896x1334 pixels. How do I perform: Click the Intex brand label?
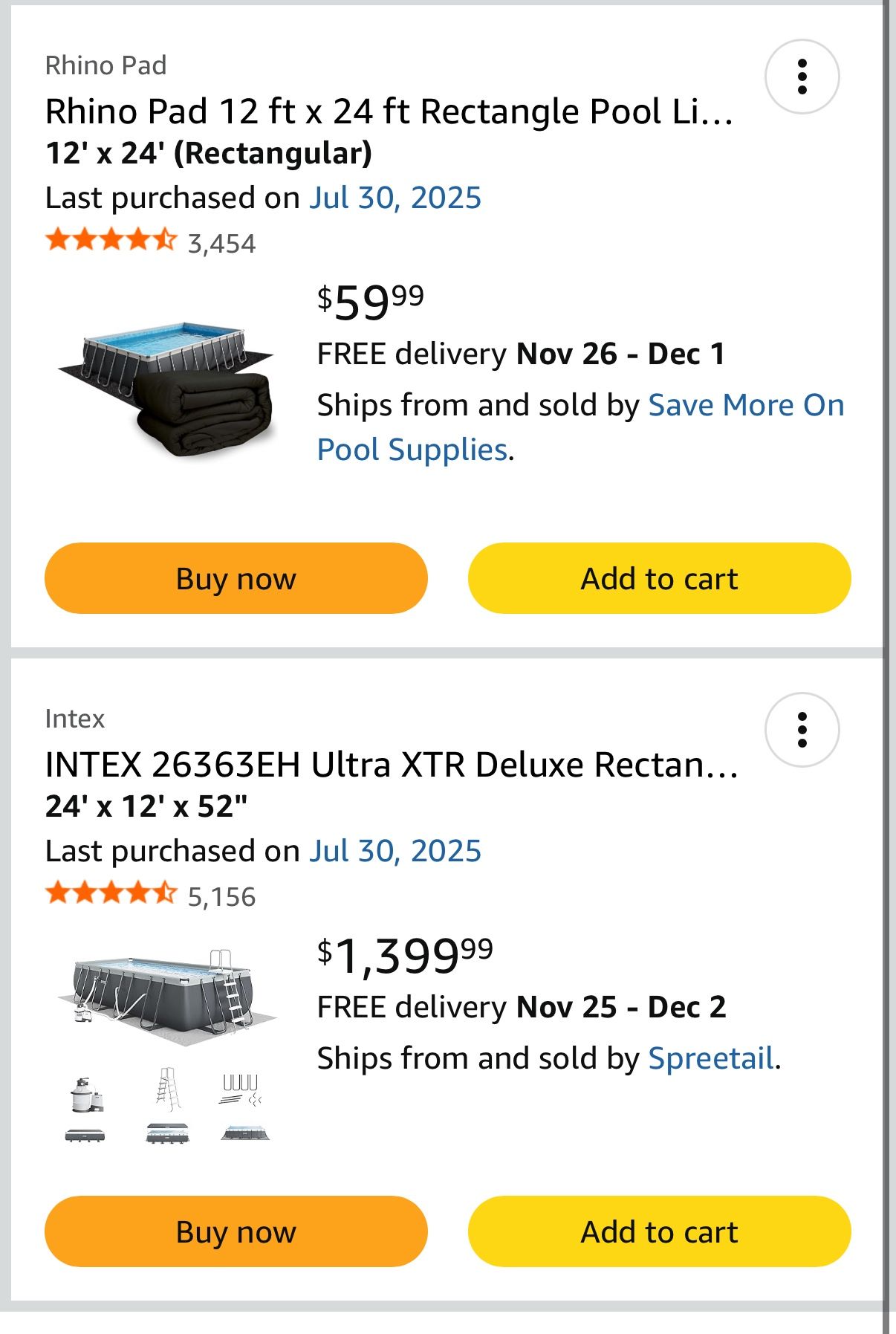[x=75, y=719]
